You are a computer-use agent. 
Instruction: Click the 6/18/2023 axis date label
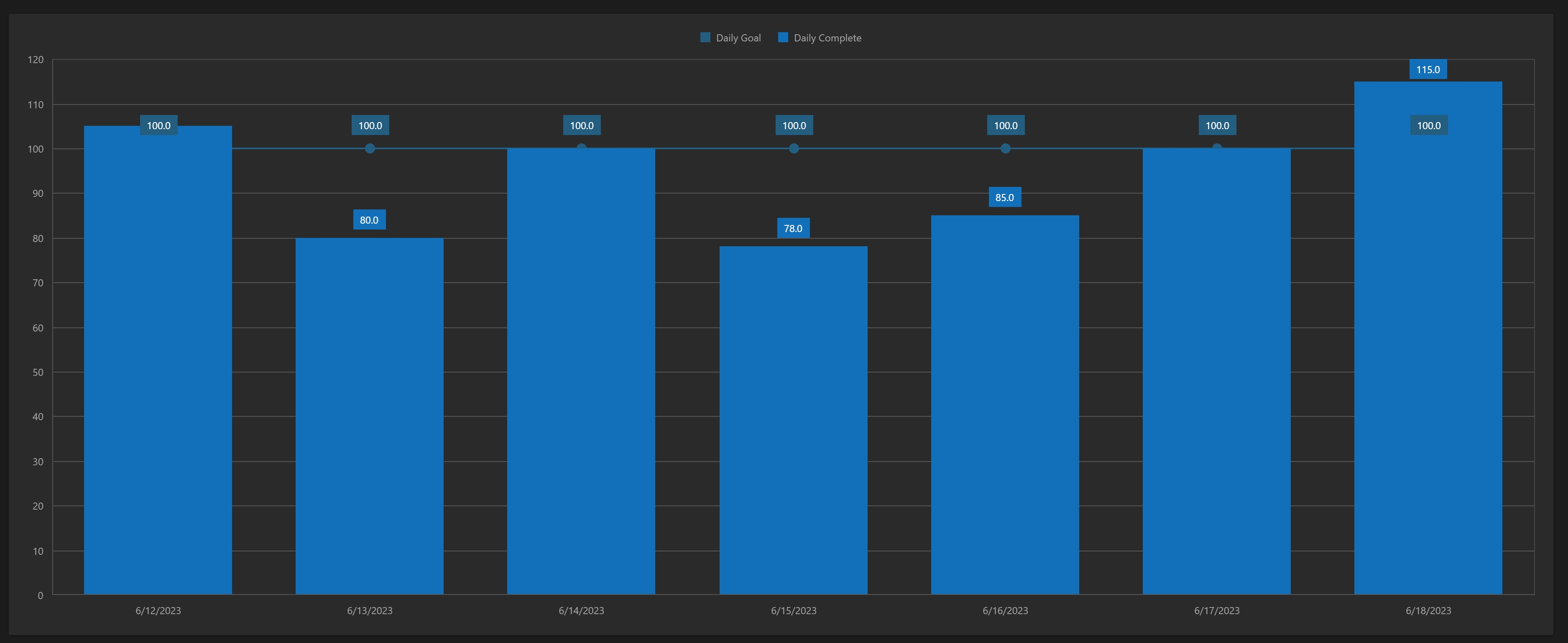pyautogui.click(x=1428, y=610)
